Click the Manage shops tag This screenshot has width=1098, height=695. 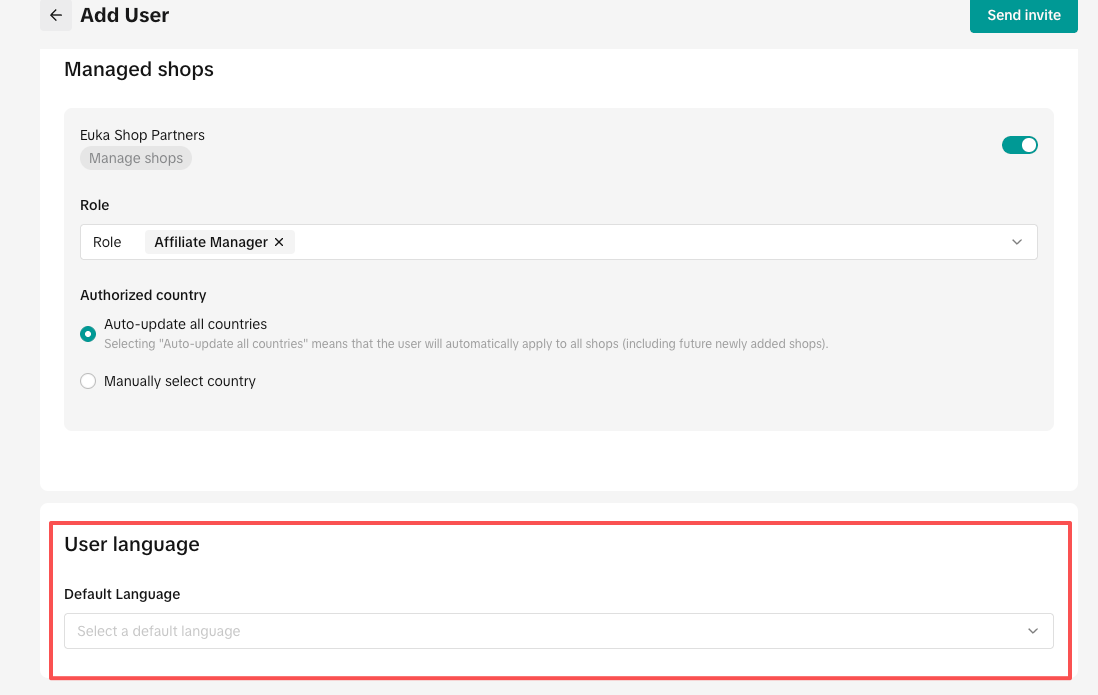[x=136, y=158]
